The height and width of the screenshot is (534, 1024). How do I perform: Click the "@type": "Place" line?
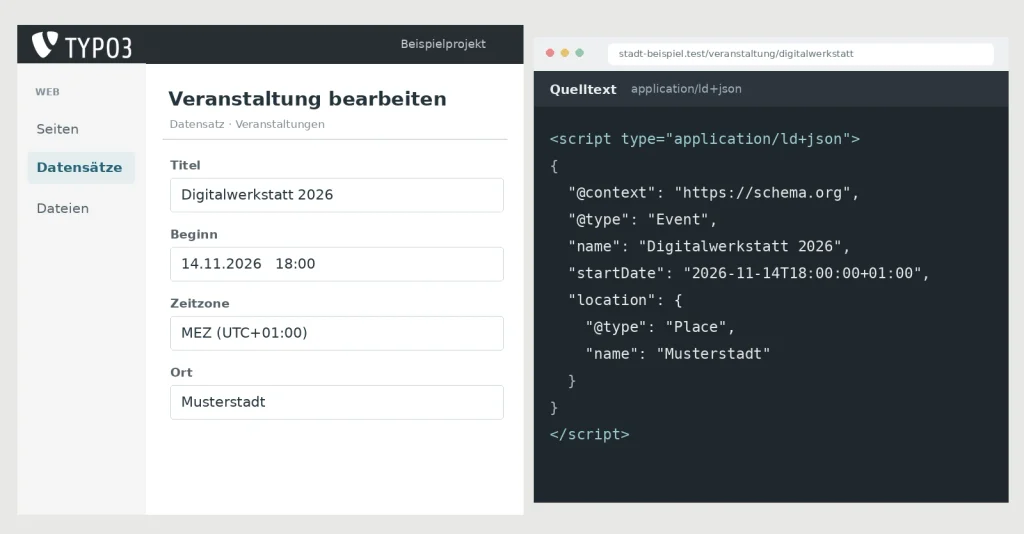coord(660,327)
